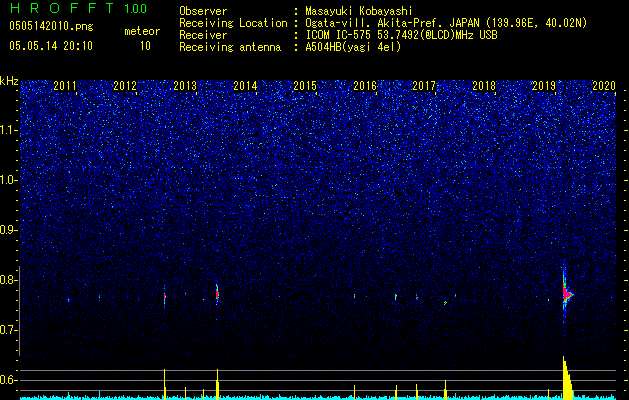Click the 0.8 kHz frequency label

click(8, 280)
